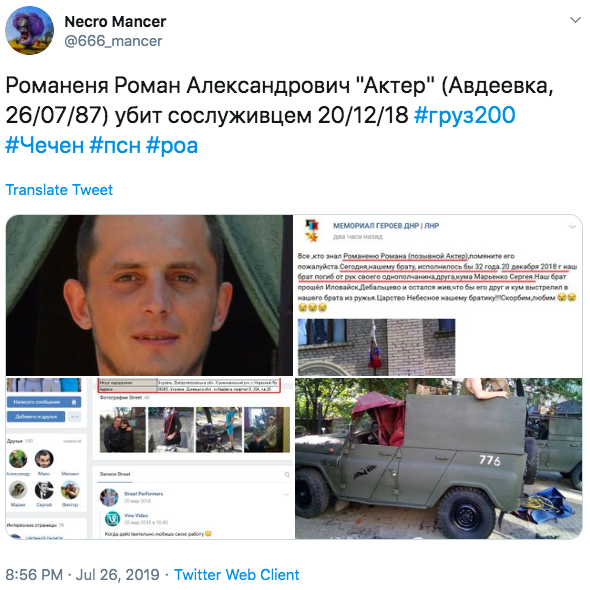Open Necro Mancer profile avatar
The image size is (590, 590).
[x=29, y=30]
